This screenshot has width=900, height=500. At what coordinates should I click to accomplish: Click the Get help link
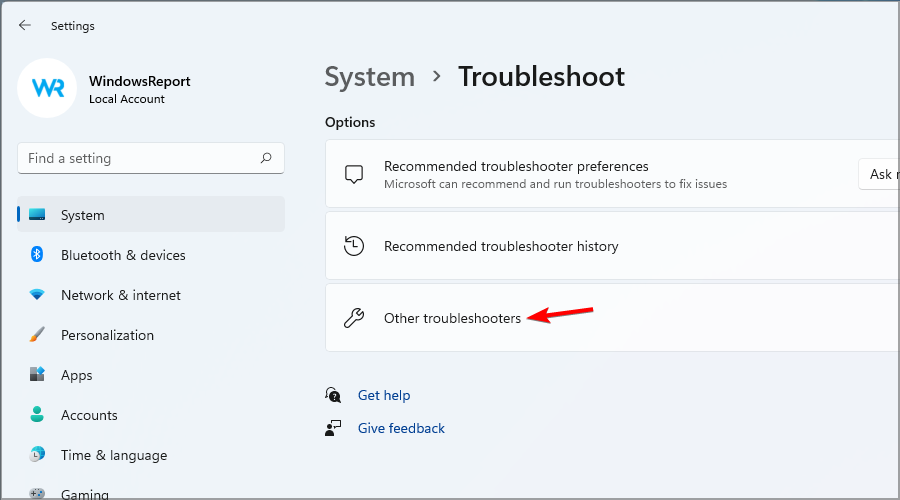[x=384, y=395]
